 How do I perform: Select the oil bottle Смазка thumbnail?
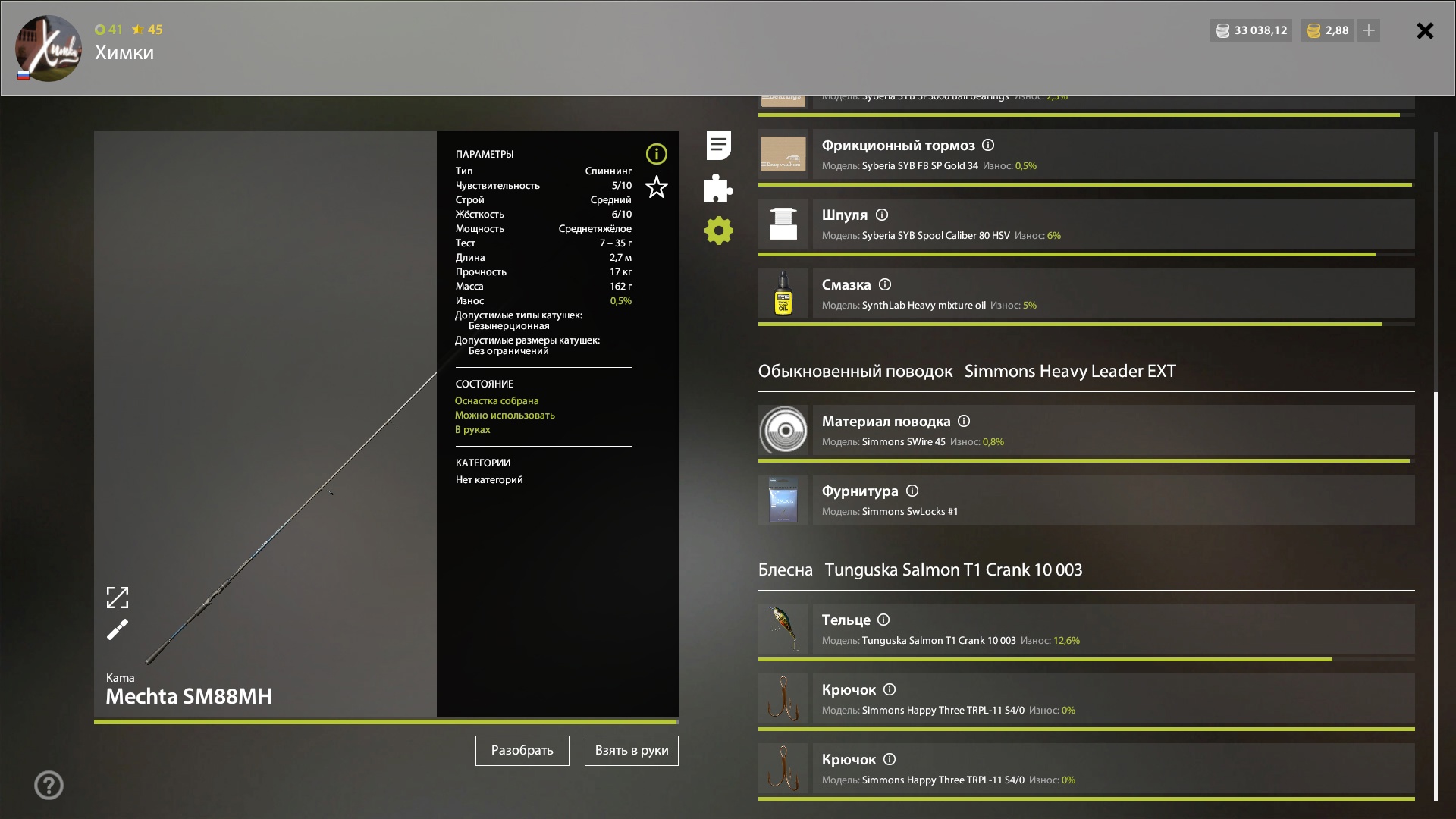(x=783, y=293)
